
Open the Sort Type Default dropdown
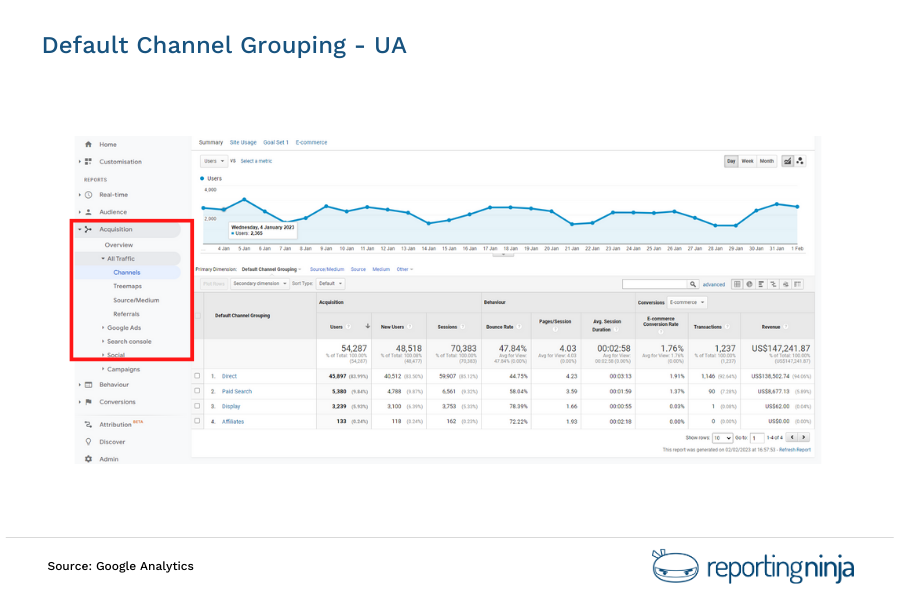click(x=330, y=284)
